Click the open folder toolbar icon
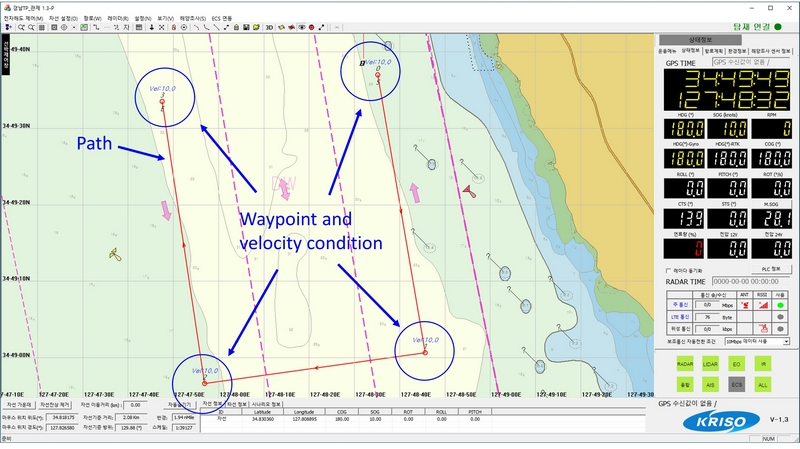Screen dimensions: 800x449 tap(256, 28)
